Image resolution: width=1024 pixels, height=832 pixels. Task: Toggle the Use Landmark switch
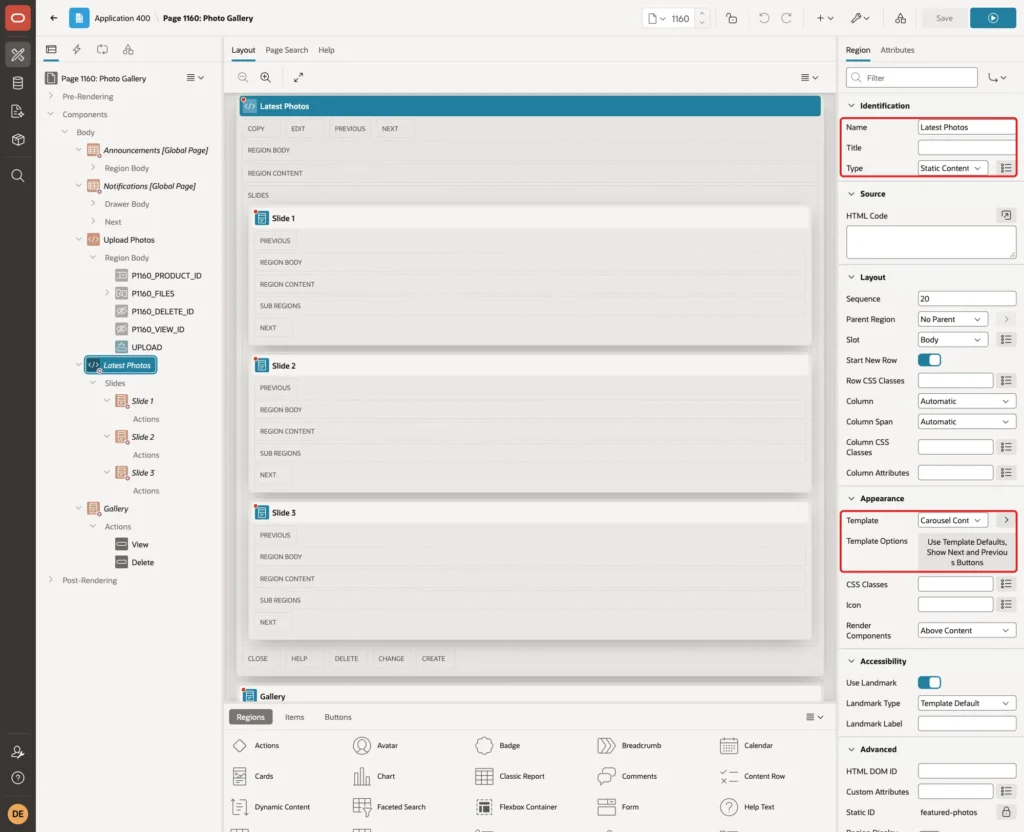coord(929,682)
